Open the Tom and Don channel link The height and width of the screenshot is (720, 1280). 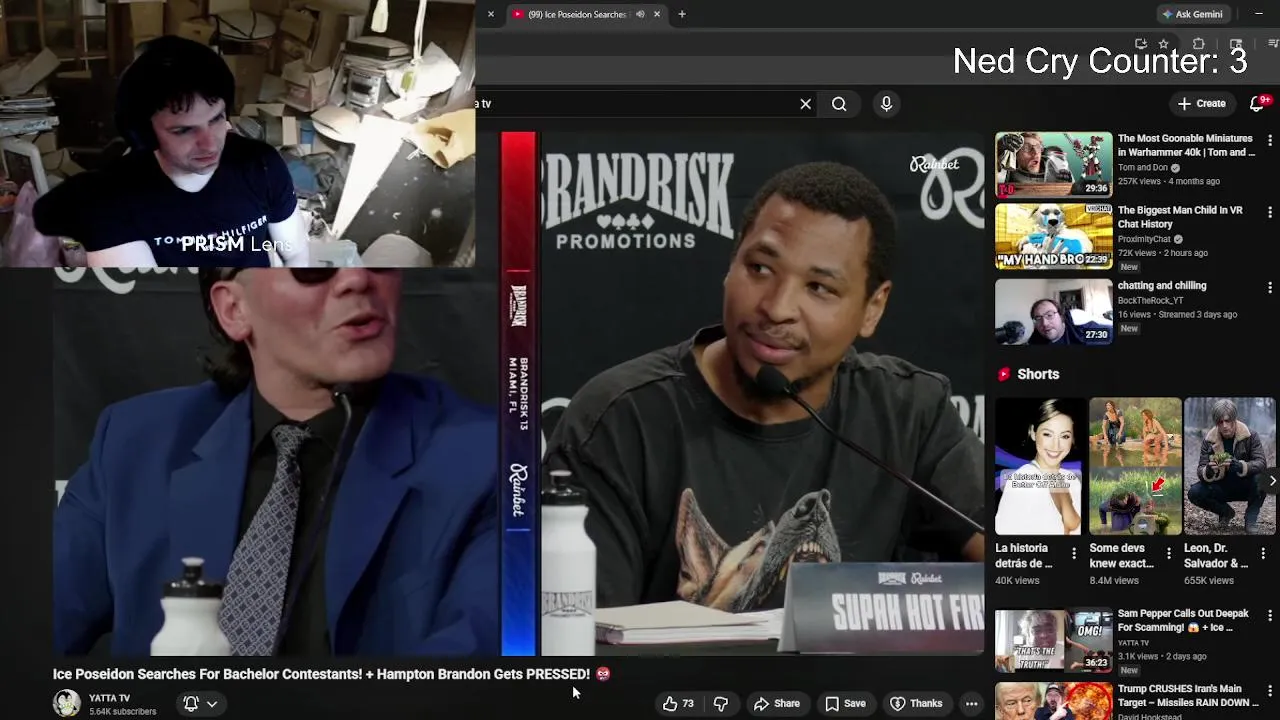[1143, 168]
